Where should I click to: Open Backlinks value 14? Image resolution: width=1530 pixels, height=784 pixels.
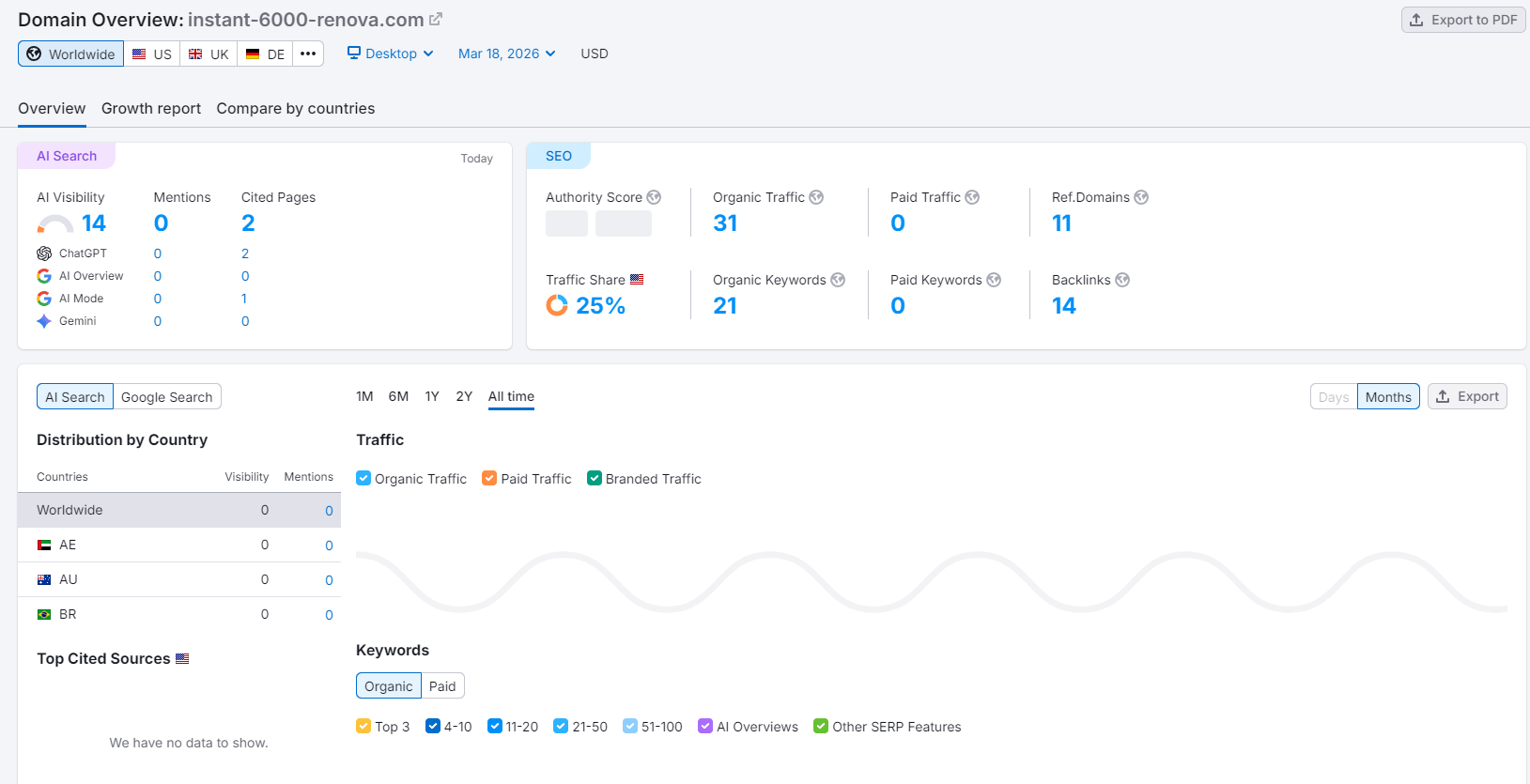[x=1064, y=306]
